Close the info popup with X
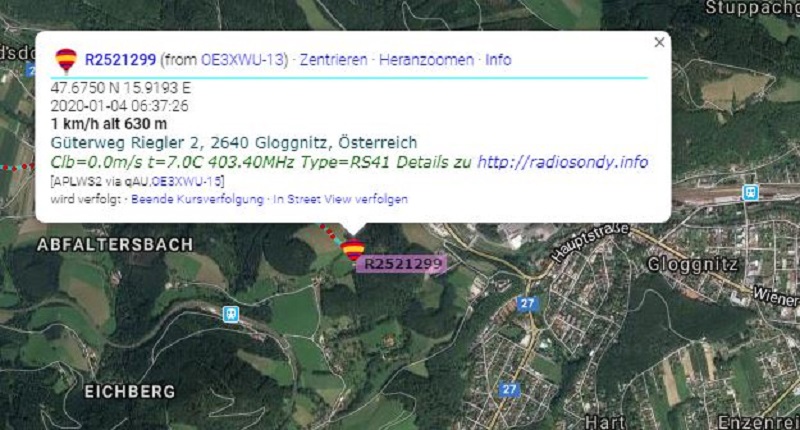800x430 pixels. tap(659, 42)
